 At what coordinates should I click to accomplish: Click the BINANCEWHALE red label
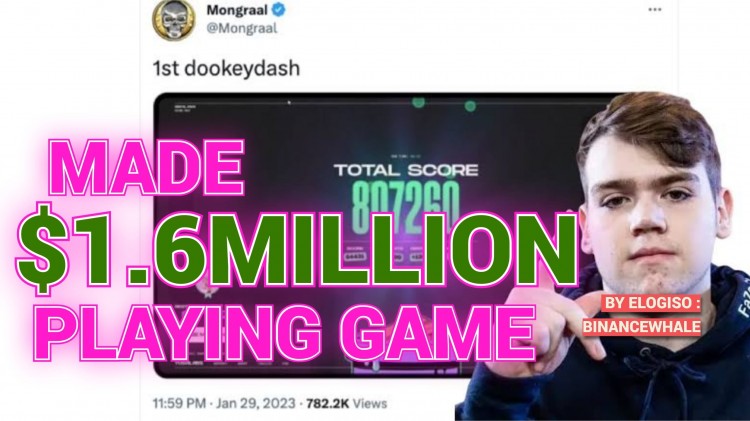pos(641,327)
